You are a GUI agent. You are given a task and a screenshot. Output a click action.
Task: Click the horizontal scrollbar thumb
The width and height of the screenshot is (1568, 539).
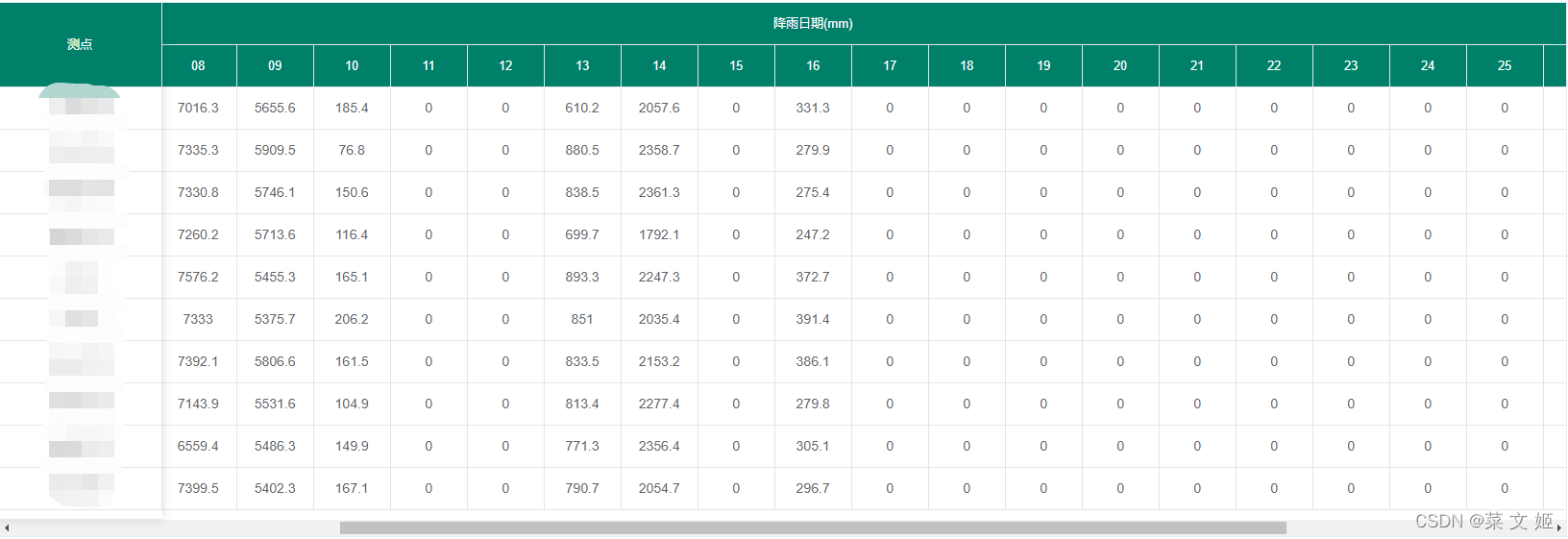pos(813,528)
